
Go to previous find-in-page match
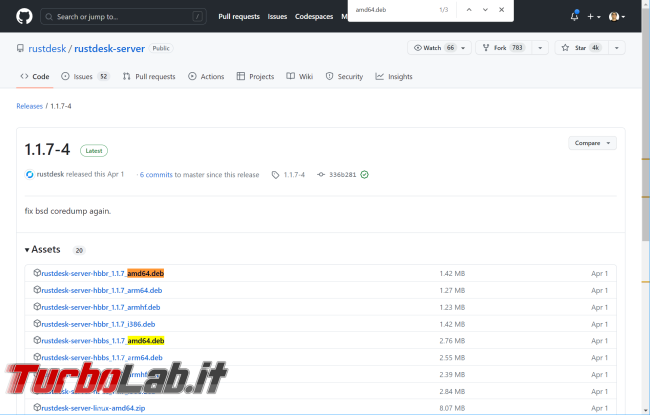tap(469, 10)
